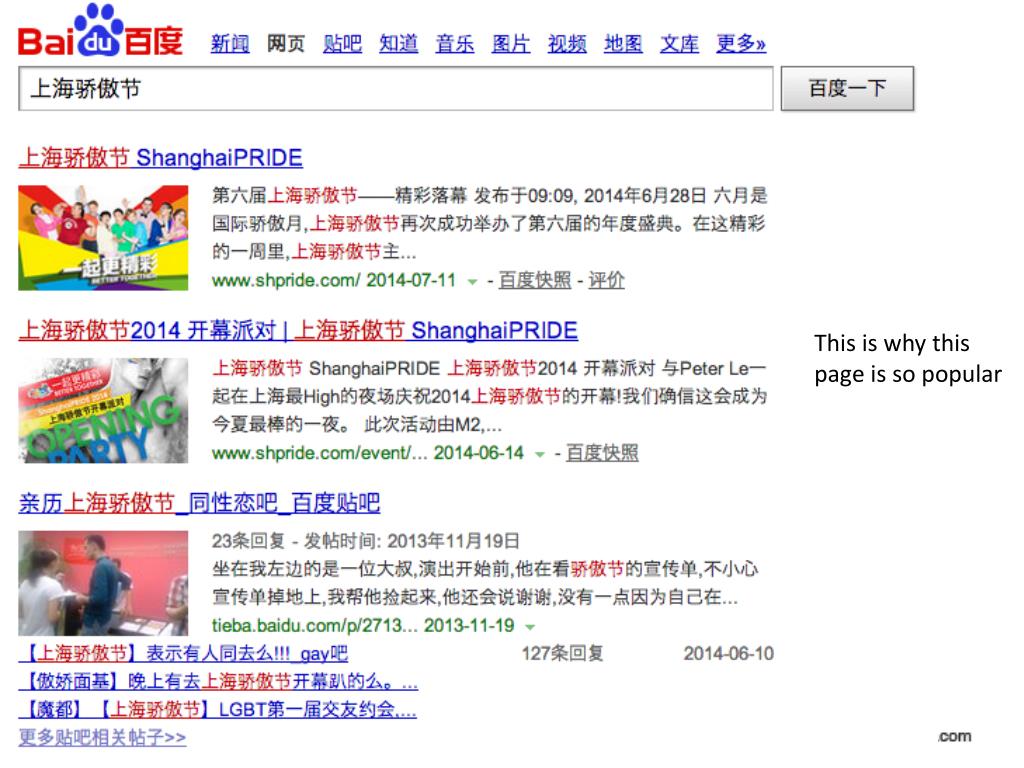Image resolution: width=1024 pixels, height=768 pixels.
Task: Open the 上海骄傲节2014 开幕派对 result title
Action: [298, 330]
